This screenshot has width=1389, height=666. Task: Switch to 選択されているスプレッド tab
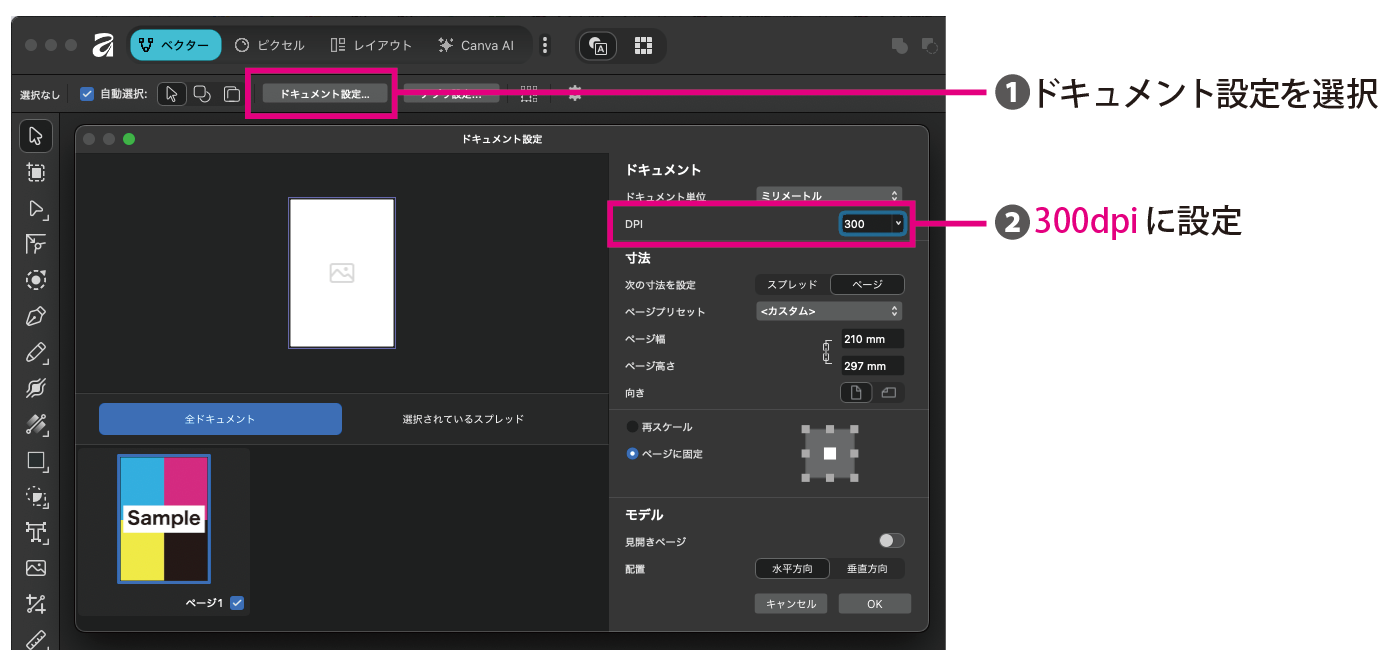463,419
